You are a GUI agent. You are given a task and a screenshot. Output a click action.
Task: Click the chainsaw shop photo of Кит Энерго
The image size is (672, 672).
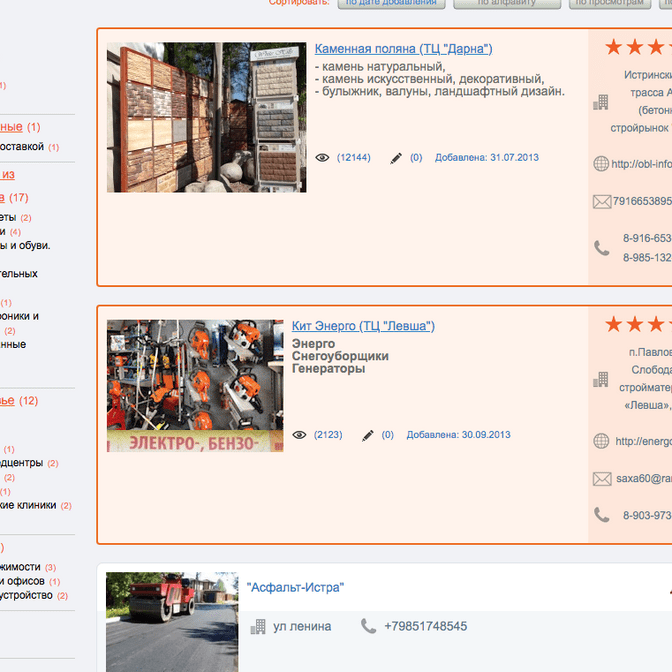tap(195, 386)
